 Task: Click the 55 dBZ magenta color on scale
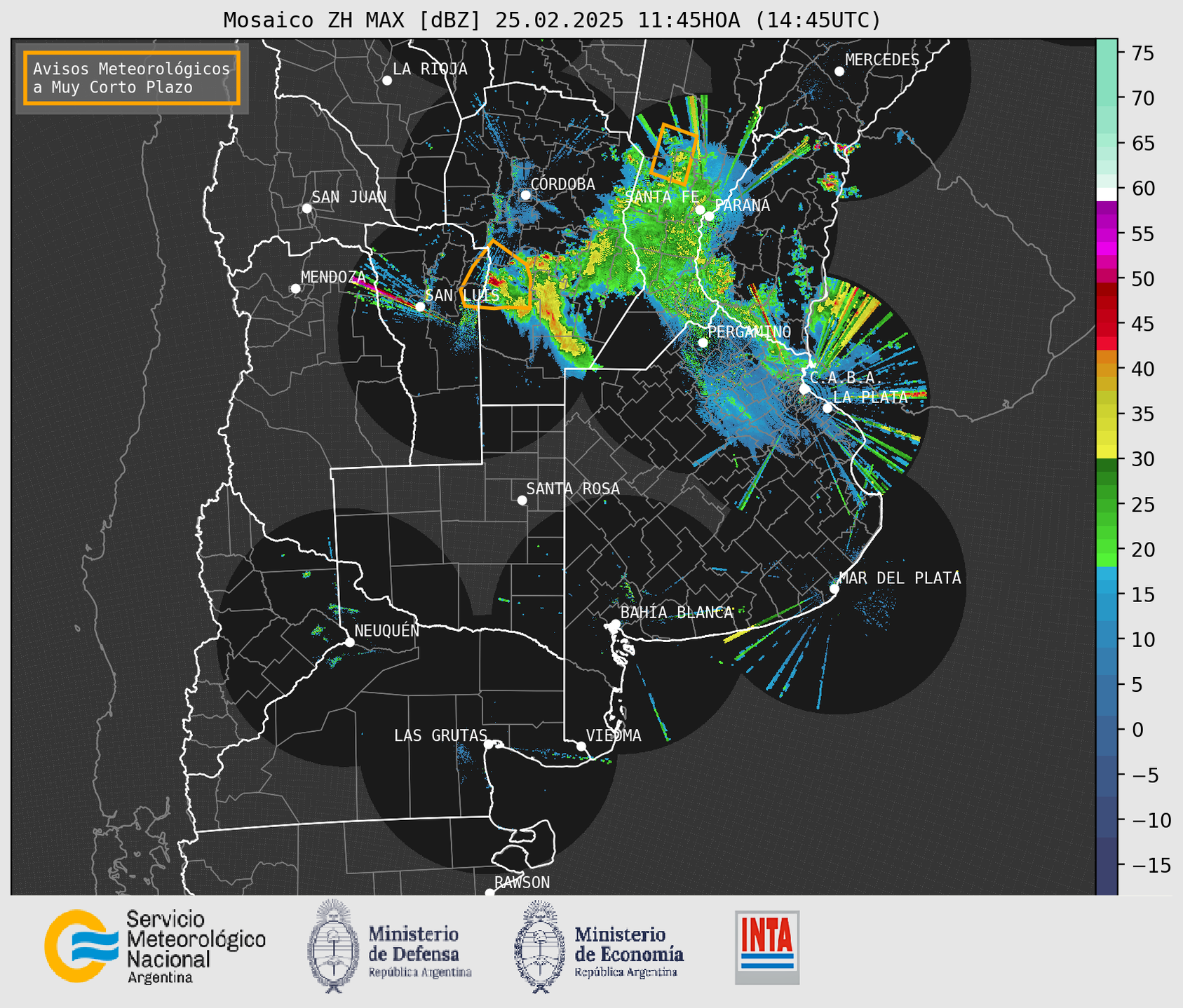pyautogui.click(x=1107, y=234)
